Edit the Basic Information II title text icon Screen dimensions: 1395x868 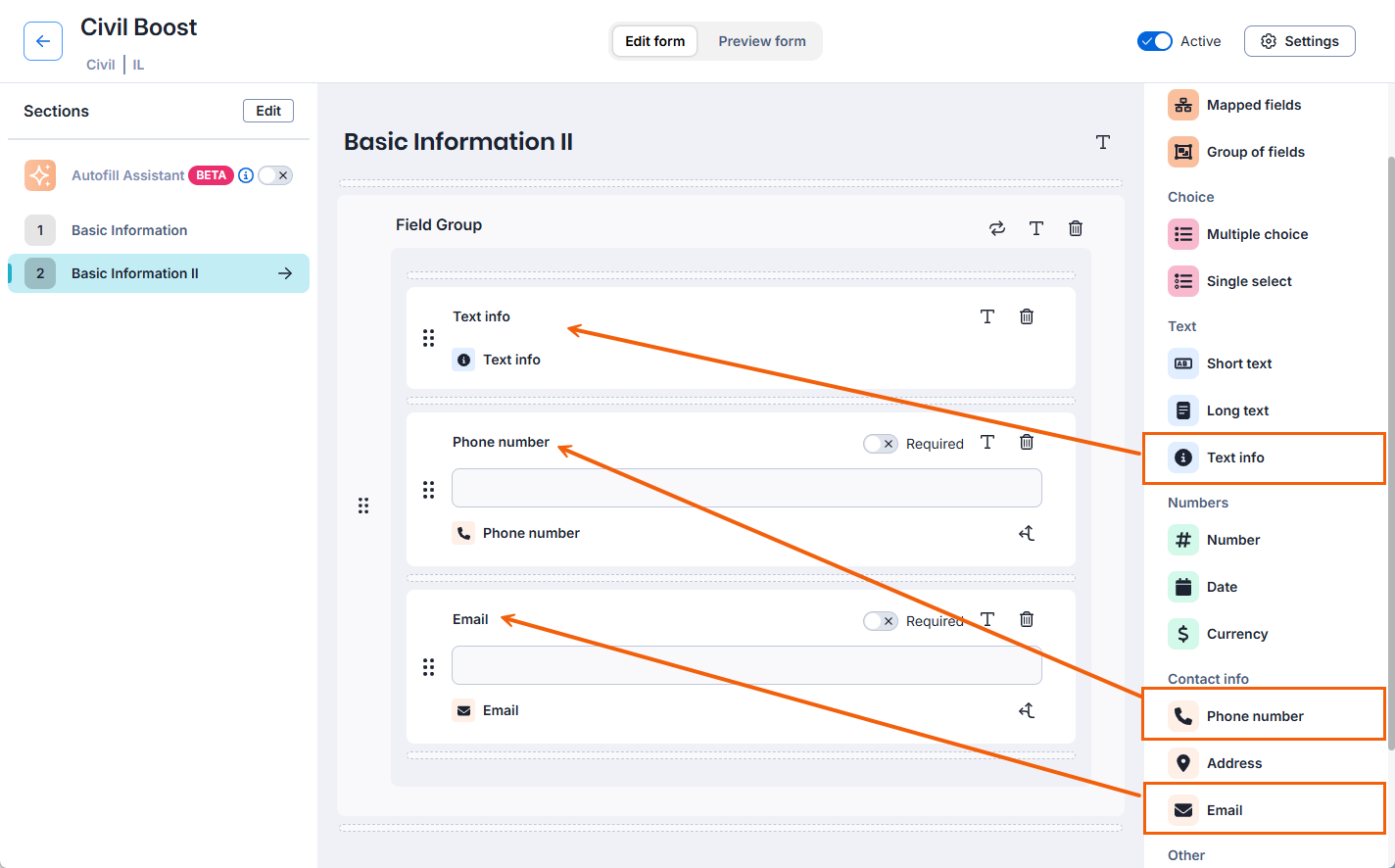[x=1103, y=142]
